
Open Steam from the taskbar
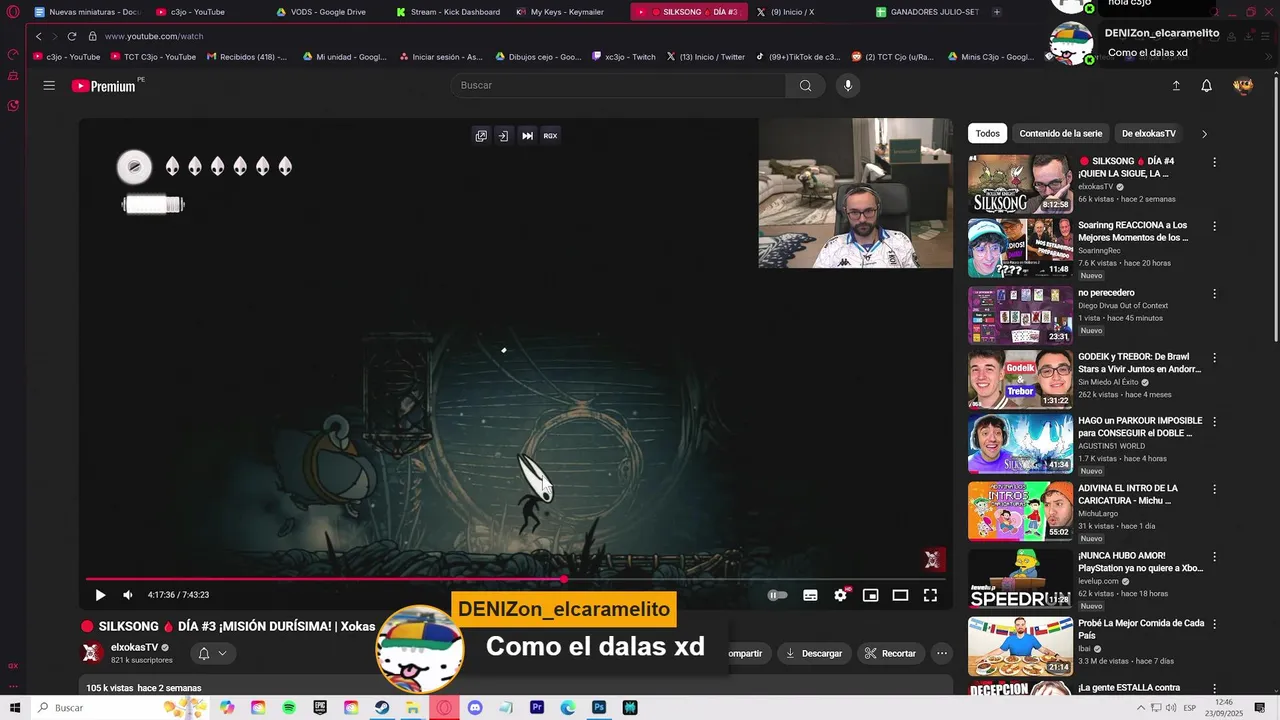(382, 708)
